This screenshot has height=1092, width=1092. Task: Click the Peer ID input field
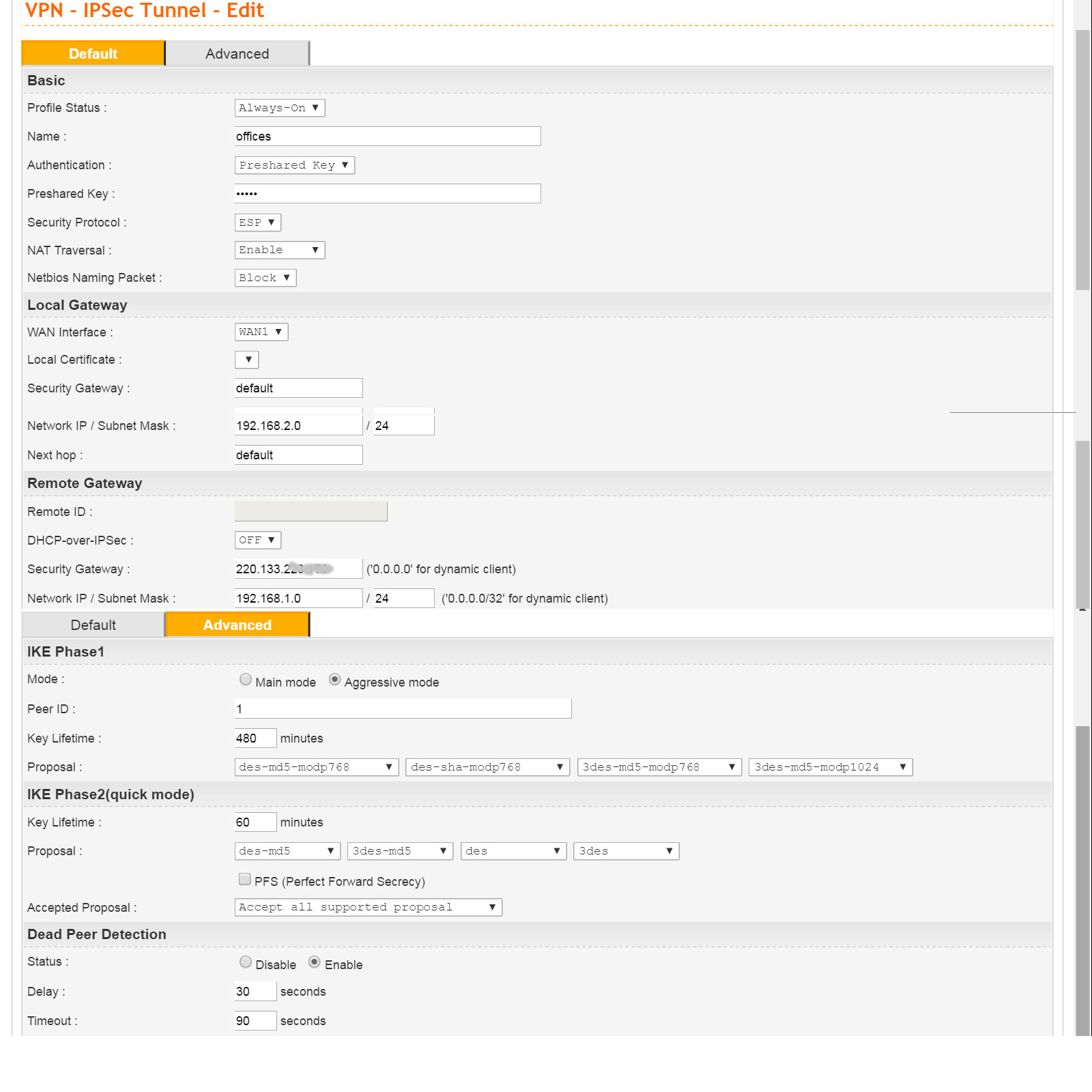(x=403, y=709)
